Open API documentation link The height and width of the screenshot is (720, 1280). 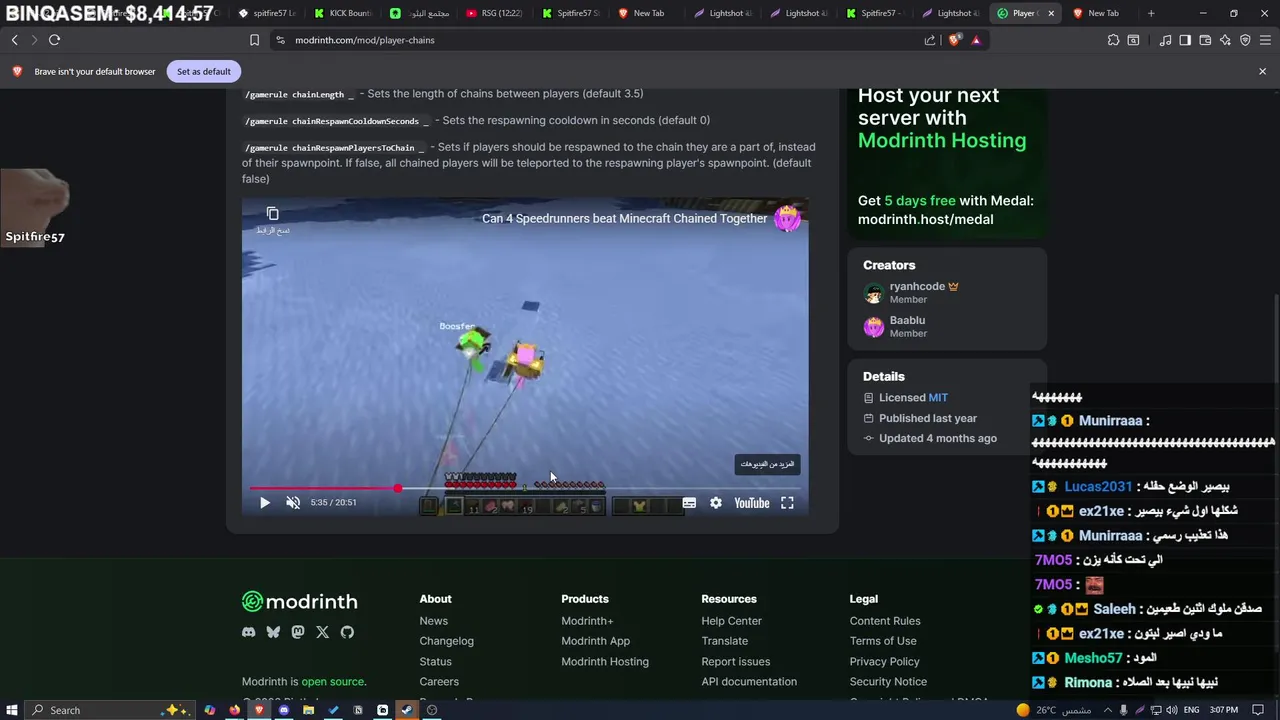[749, 682]
